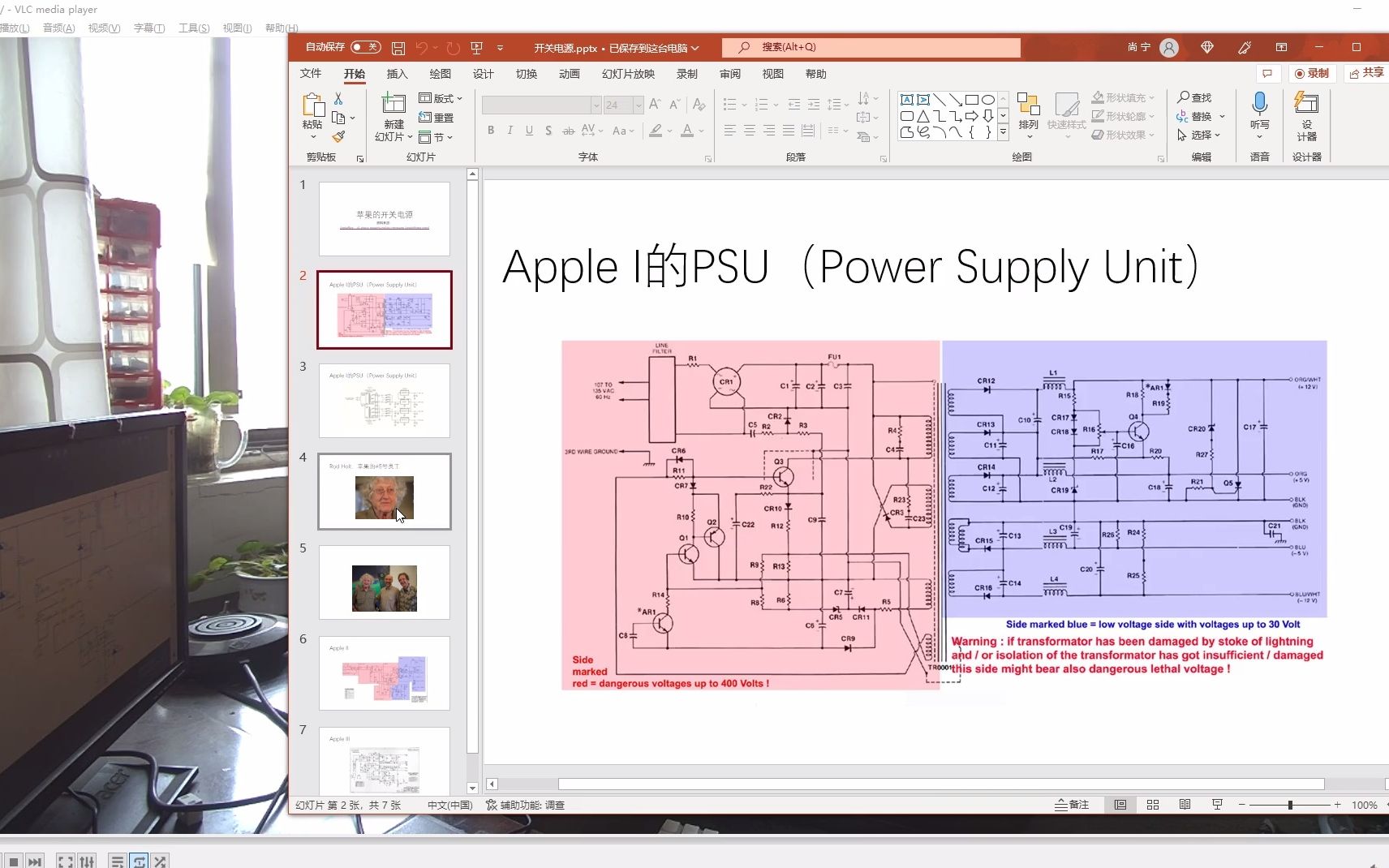The image size is (1389, 868).
Task: Open the 选择 Select dropdown
Action: tap(1198, 135)
